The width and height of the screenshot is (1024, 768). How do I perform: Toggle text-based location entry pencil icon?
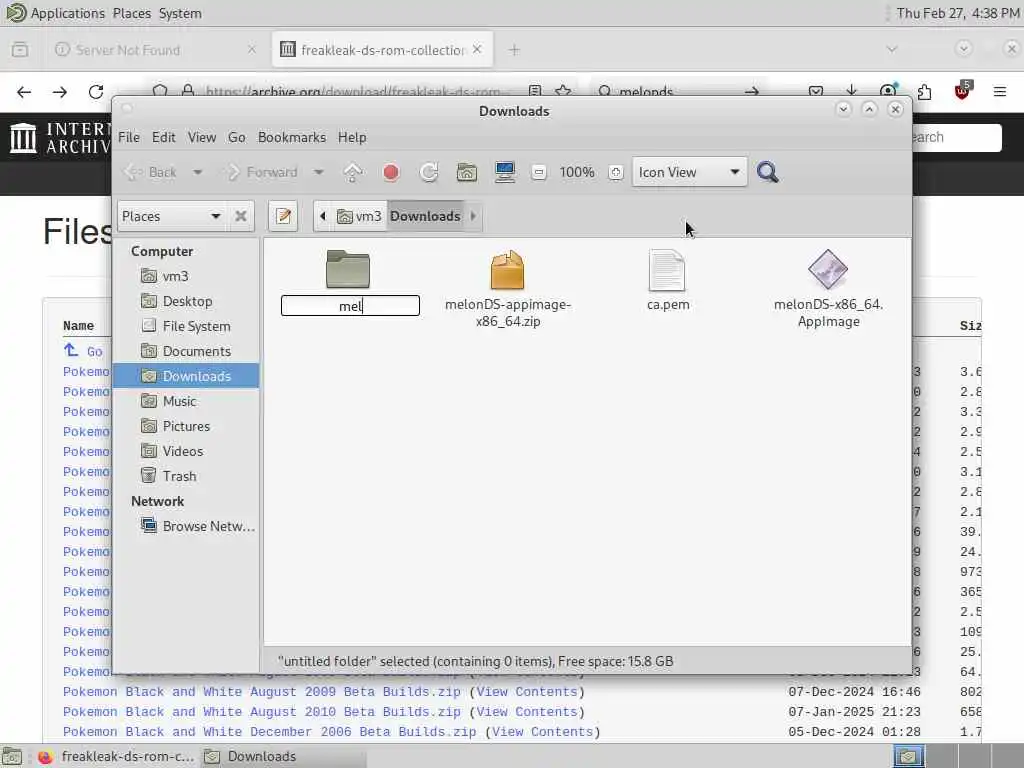click(283, 216)
